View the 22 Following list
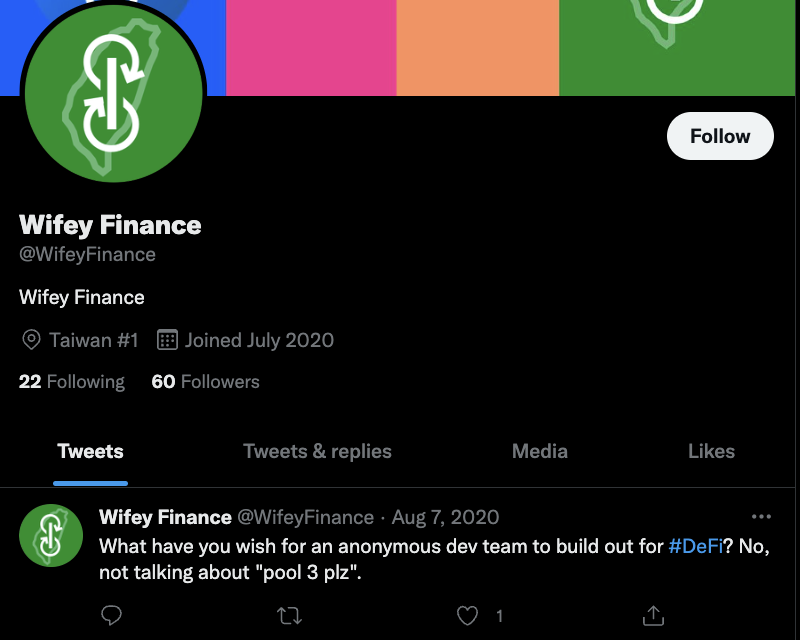This screenshot has height=640, width=800. click(72, 382)
